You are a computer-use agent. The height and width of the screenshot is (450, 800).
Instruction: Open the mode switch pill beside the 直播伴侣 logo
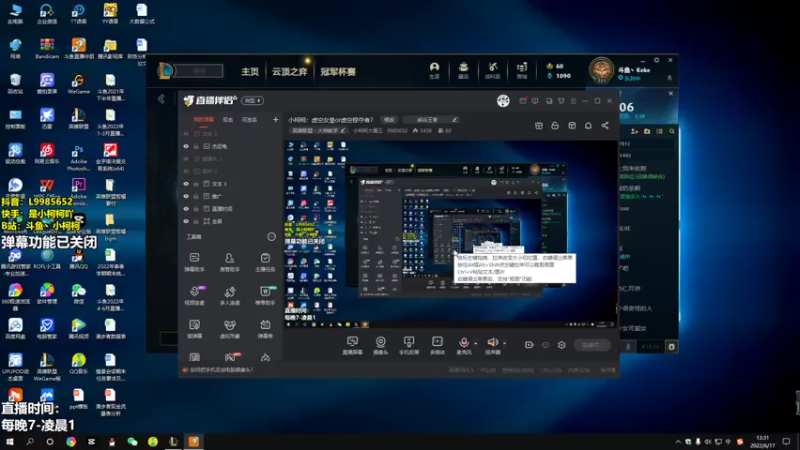(253, 101)
